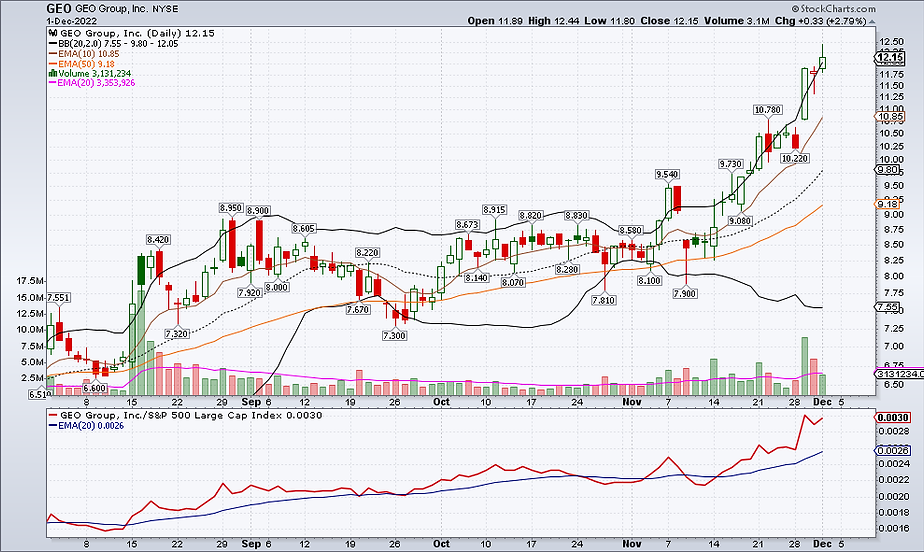Click the StockCharts.com copyright text

tap(833, 9)
